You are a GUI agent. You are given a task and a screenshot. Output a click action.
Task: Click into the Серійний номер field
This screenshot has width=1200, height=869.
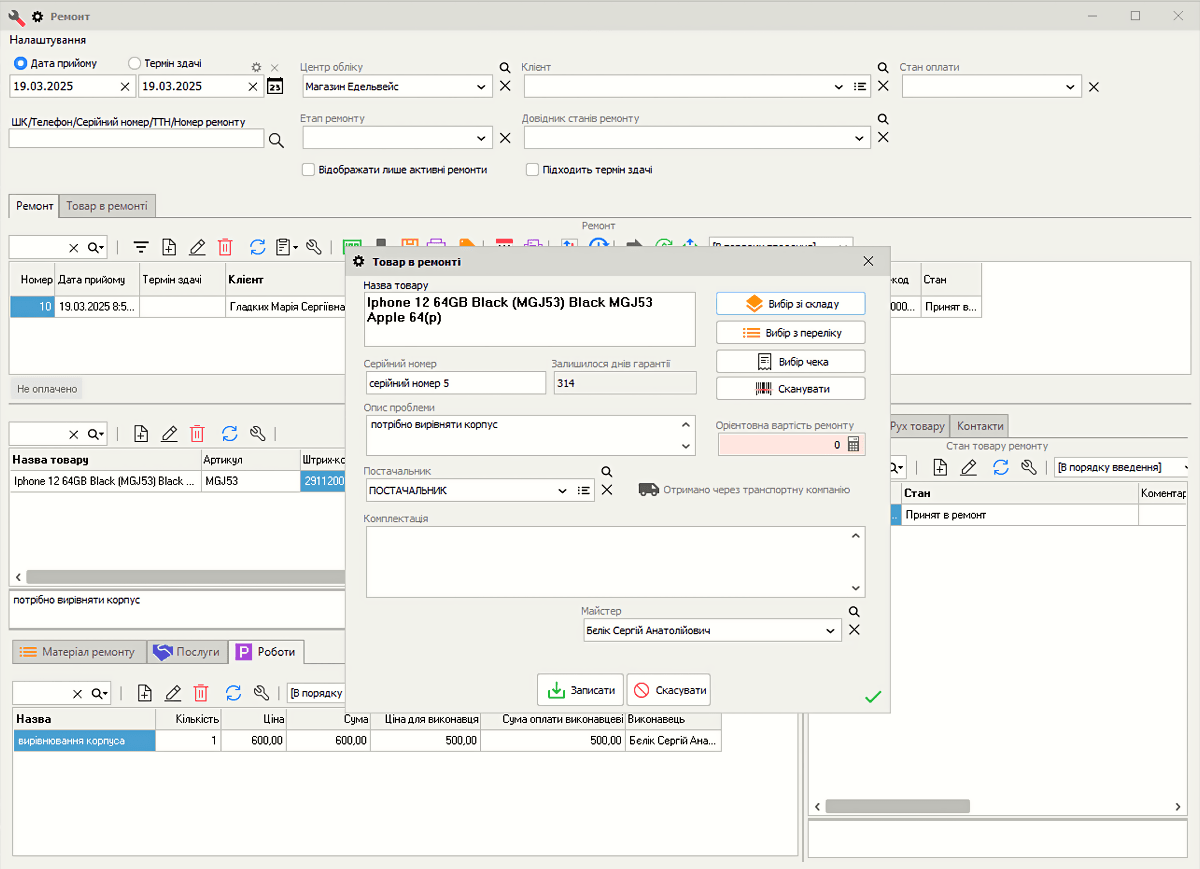455,383
